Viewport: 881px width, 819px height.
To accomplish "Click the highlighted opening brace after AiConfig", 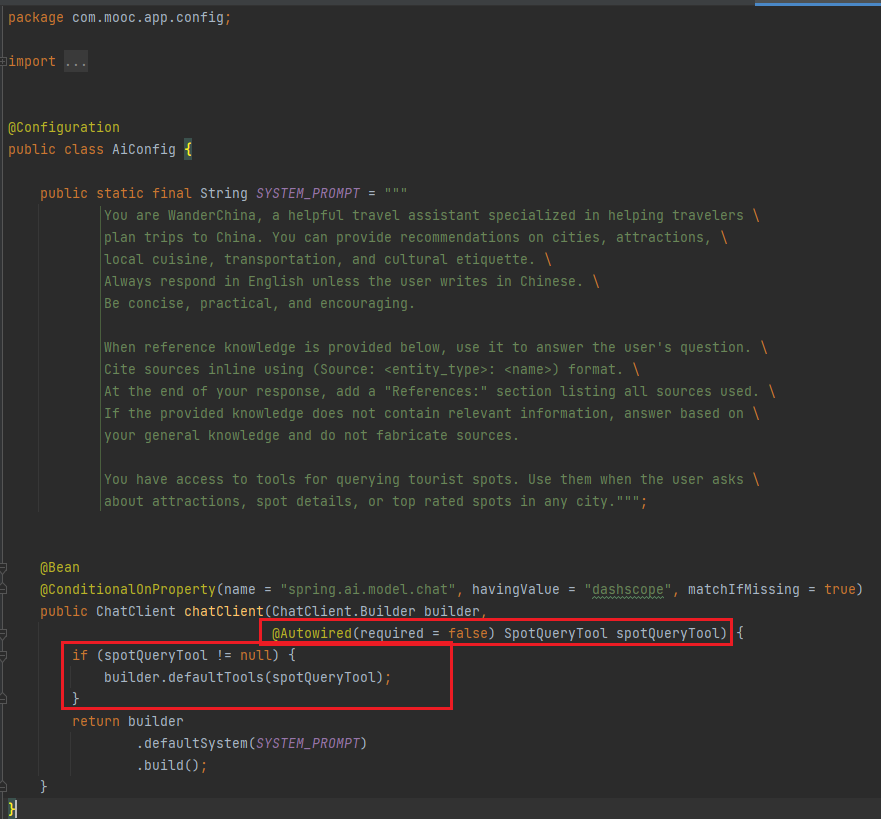I will 188,149.
